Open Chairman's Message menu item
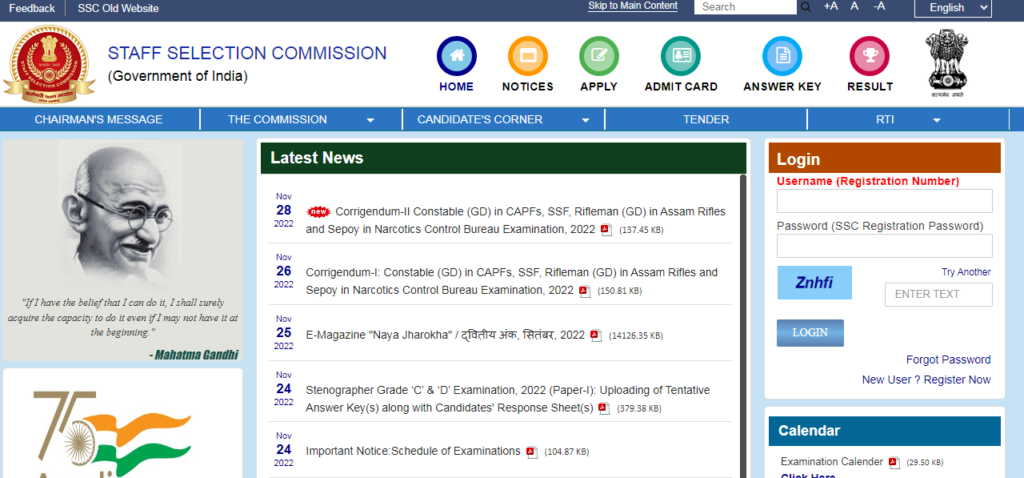1024x478 pixels. click(x=99, y=120)
